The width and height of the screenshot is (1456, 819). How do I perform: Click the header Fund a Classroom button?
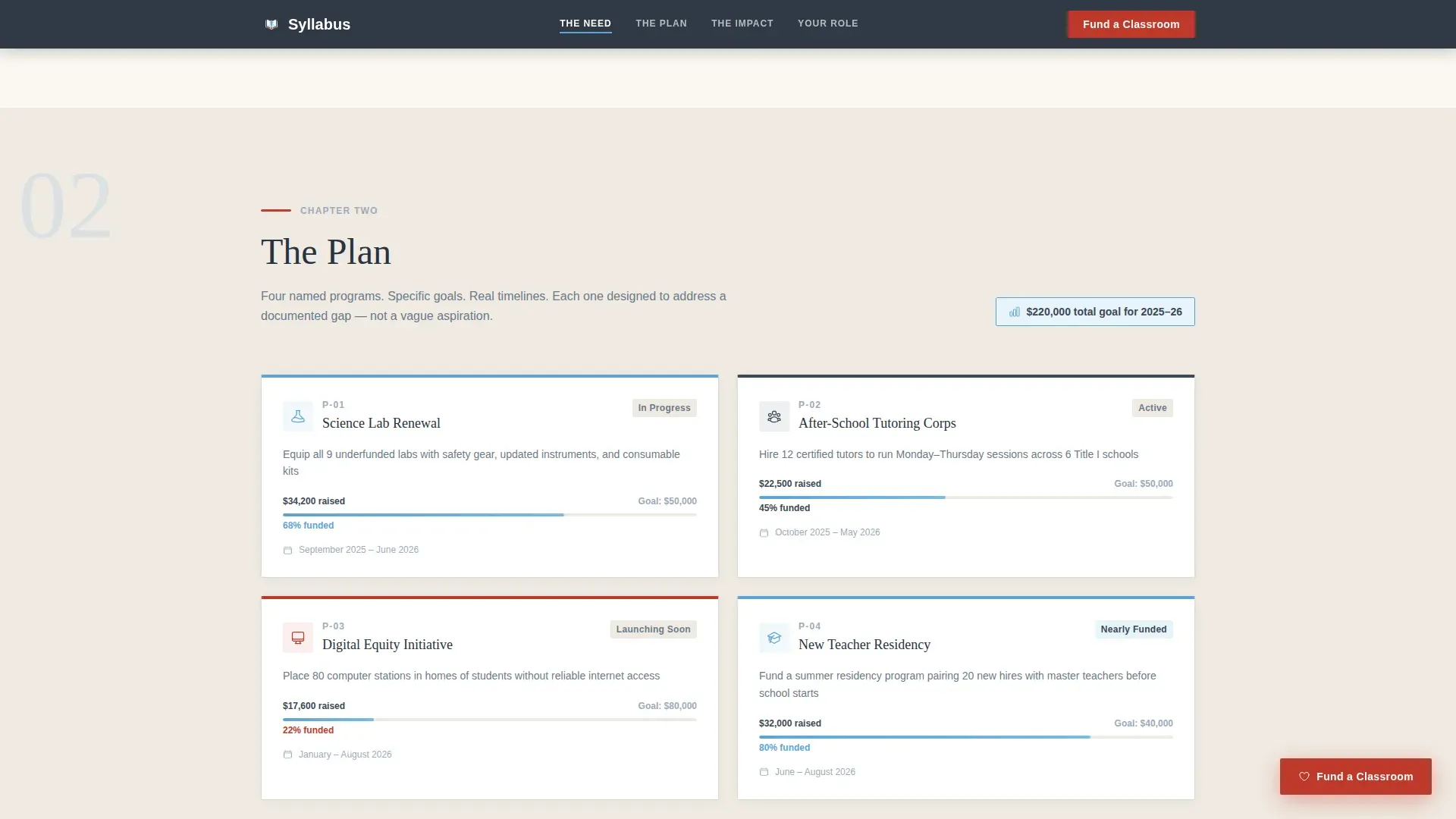[x=1131, y=24]
